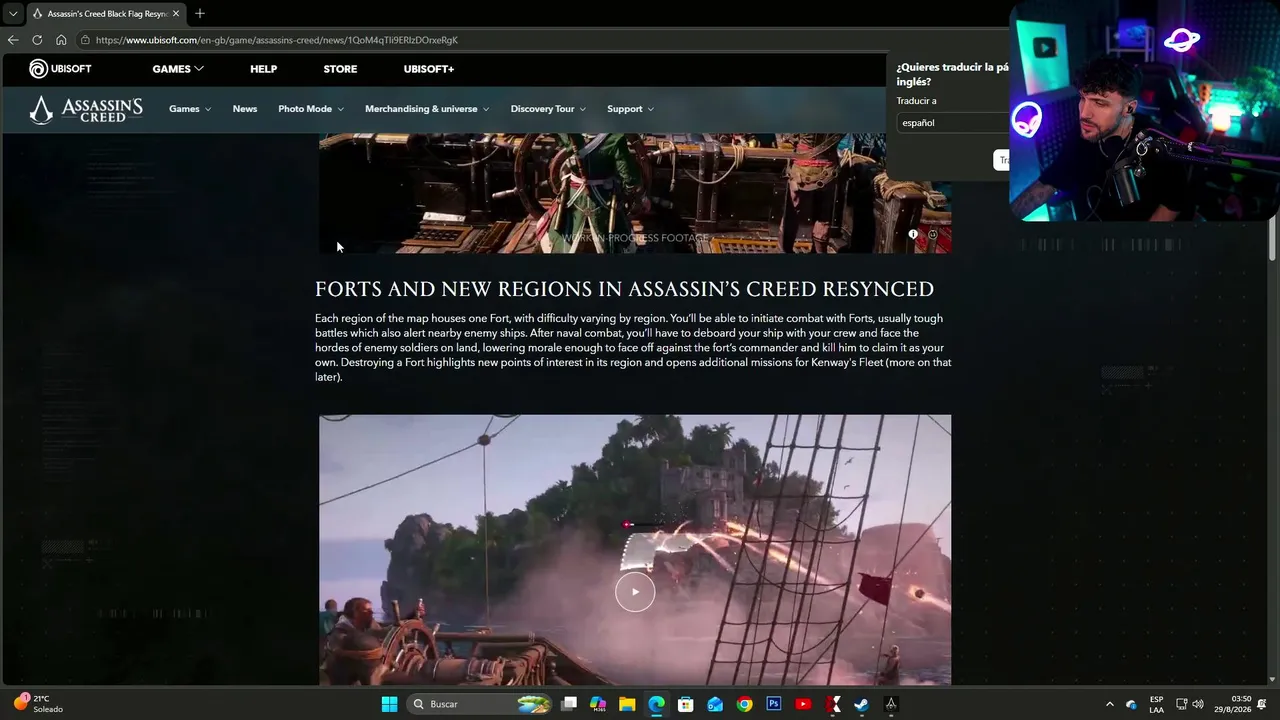1280x720 pixels.
Task: Expand the GAMES menu in Ubisoft header
Action: [x=178, y=69]
